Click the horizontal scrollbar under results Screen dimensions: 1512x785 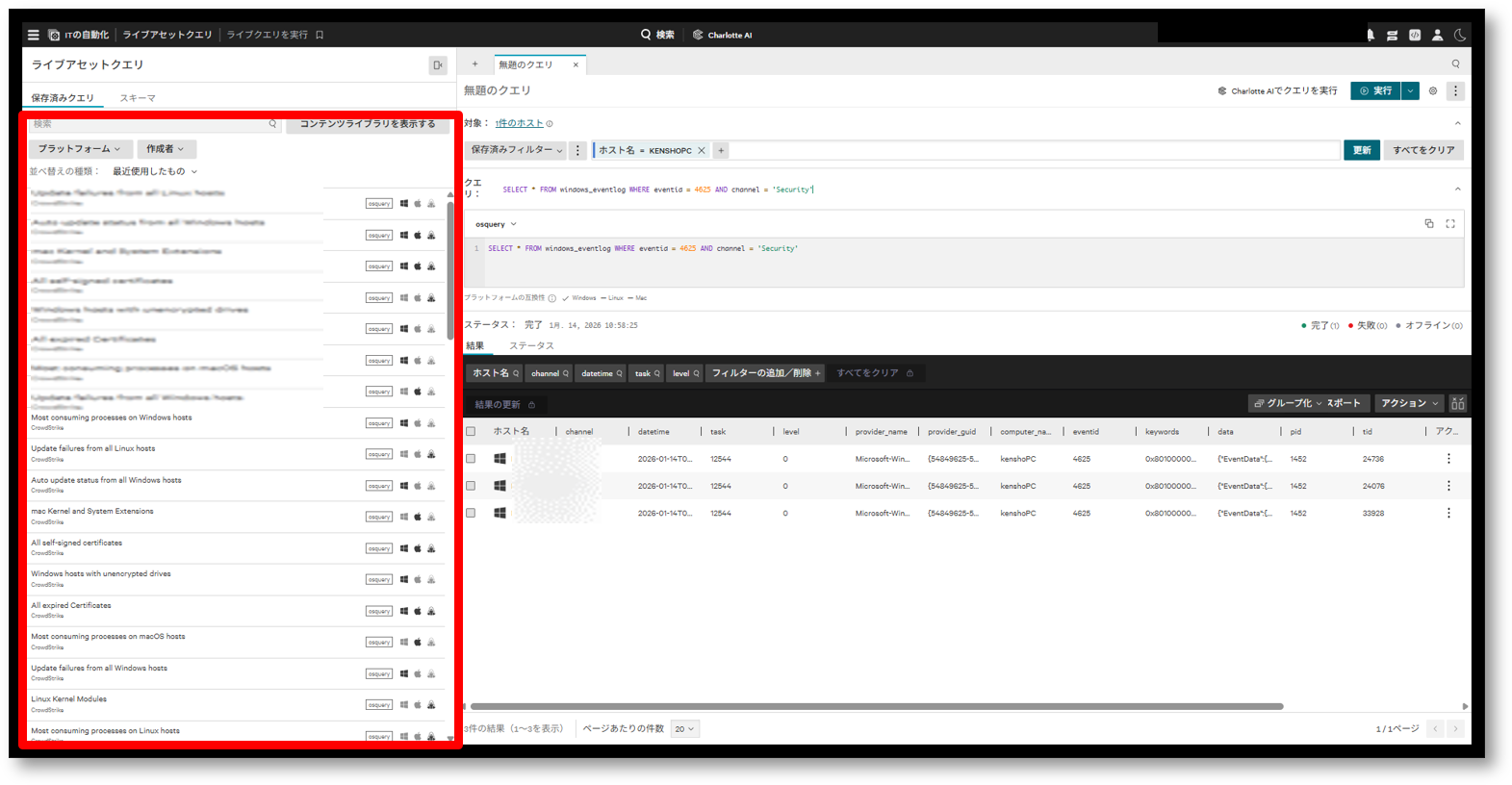pos(876,706)
